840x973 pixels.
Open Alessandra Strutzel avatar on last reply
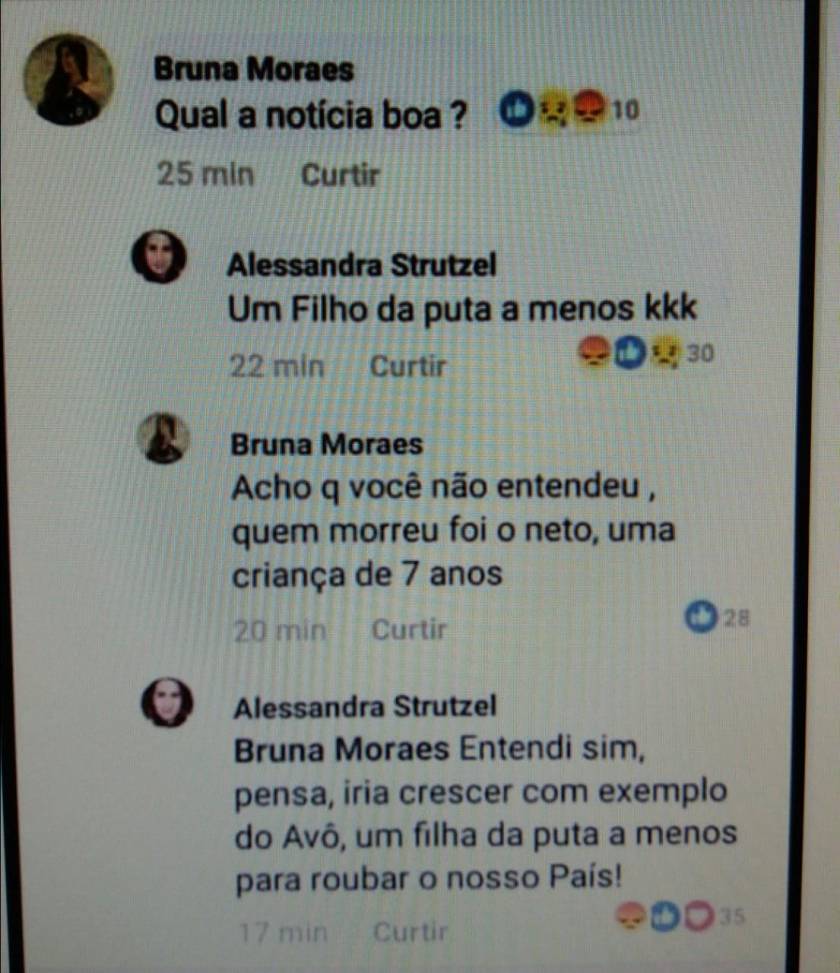[167, 702]
